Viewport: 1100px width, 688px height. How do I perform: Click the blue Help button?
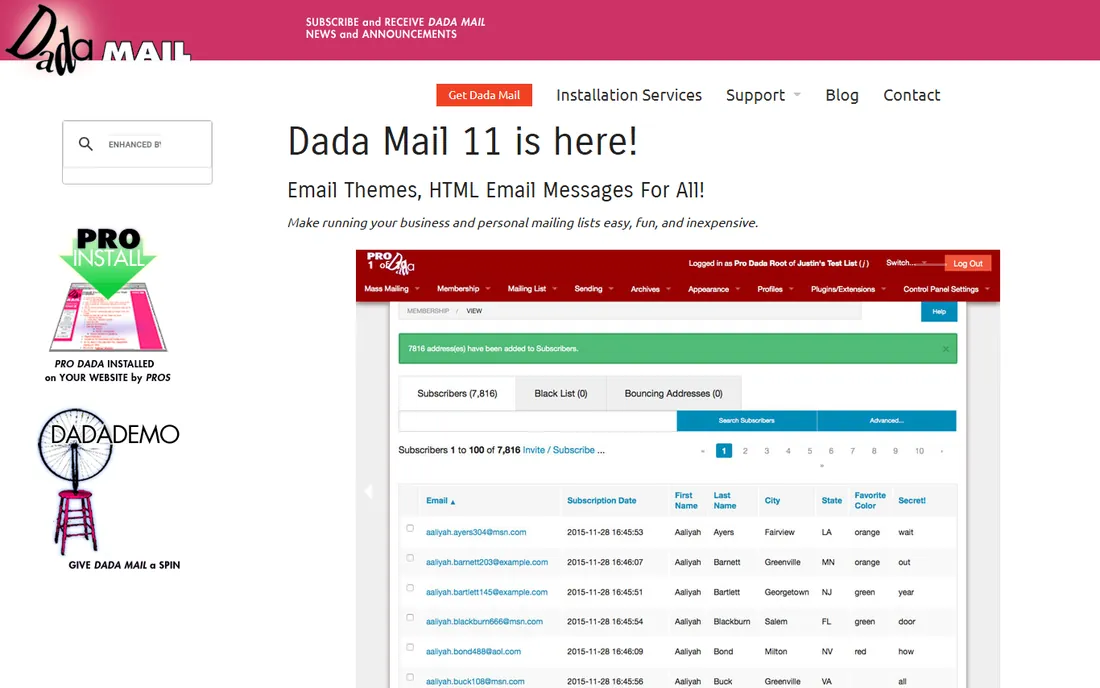pos(939,311)
